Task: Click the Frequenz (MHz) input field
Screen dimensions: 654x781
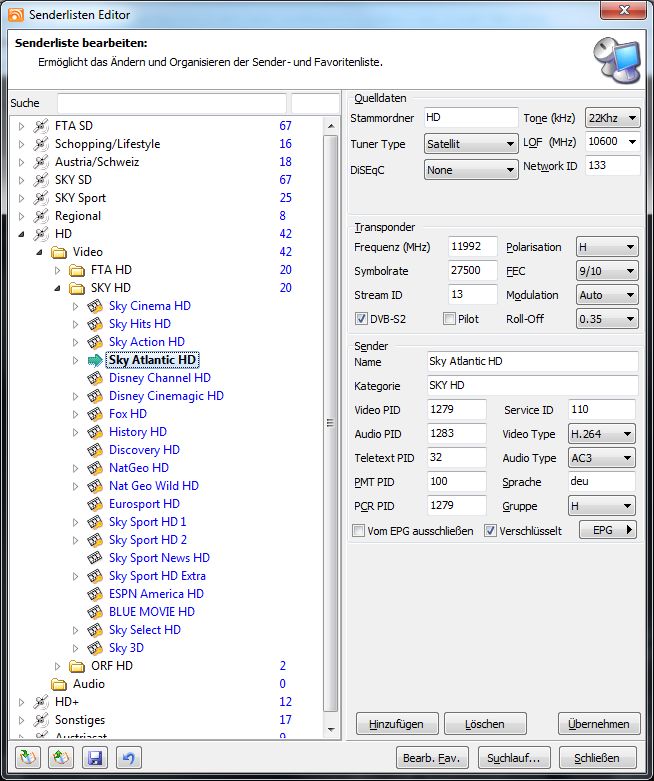Action: tap(472, 247)
